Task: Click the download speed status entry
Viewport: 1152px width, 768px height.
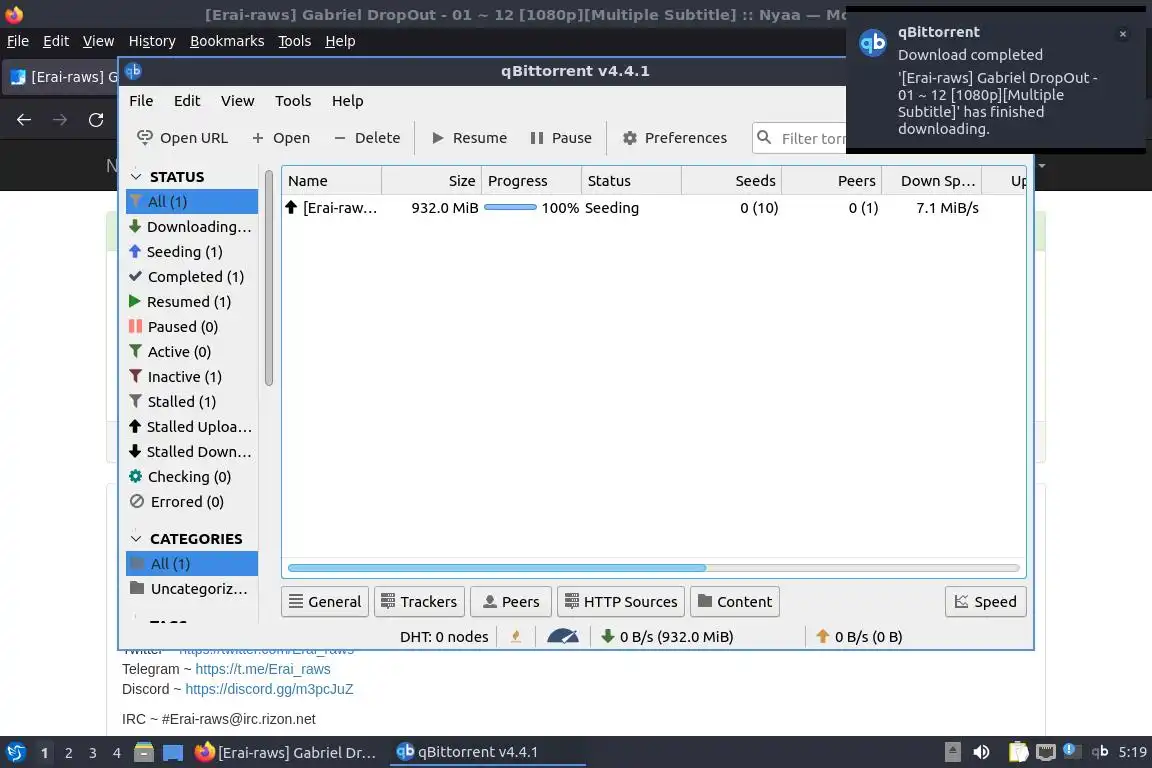Action: click(667, 636)
